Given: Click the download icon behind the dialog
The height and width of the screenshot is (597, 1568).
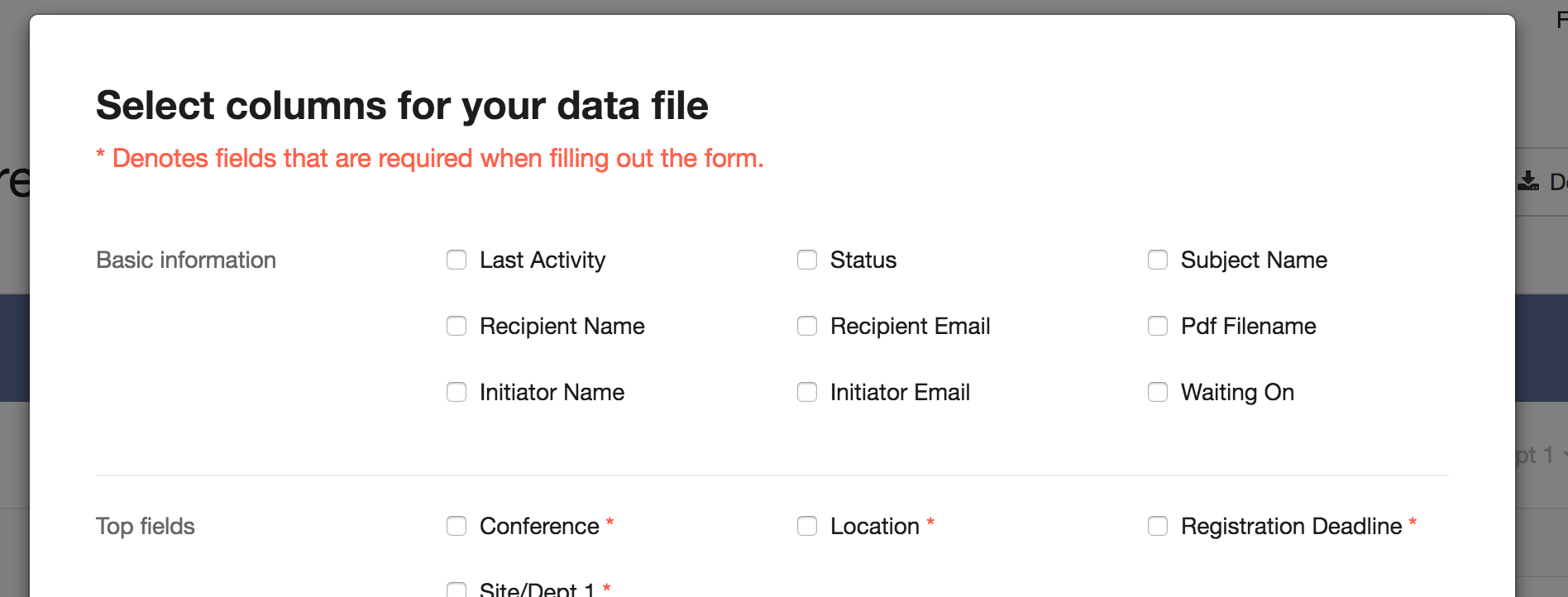Looking at the screenshot, I should [1528, 181].
